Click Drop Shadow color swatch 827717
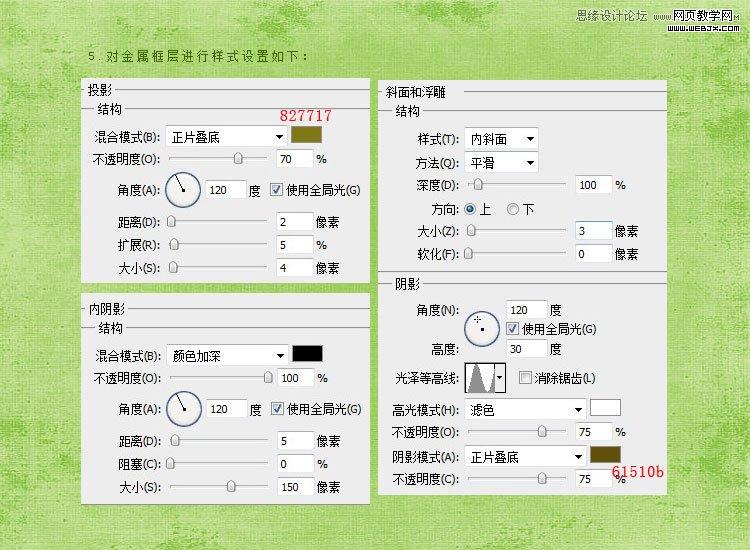 click(x=307, y=135)
